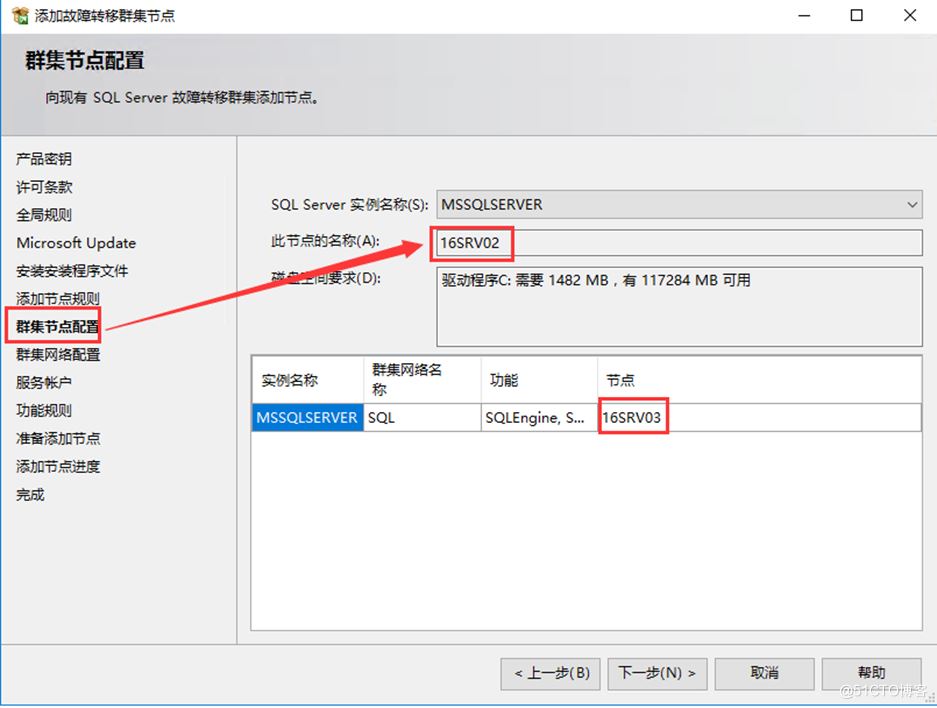Click the 下一步(N) button to continue

657,673
